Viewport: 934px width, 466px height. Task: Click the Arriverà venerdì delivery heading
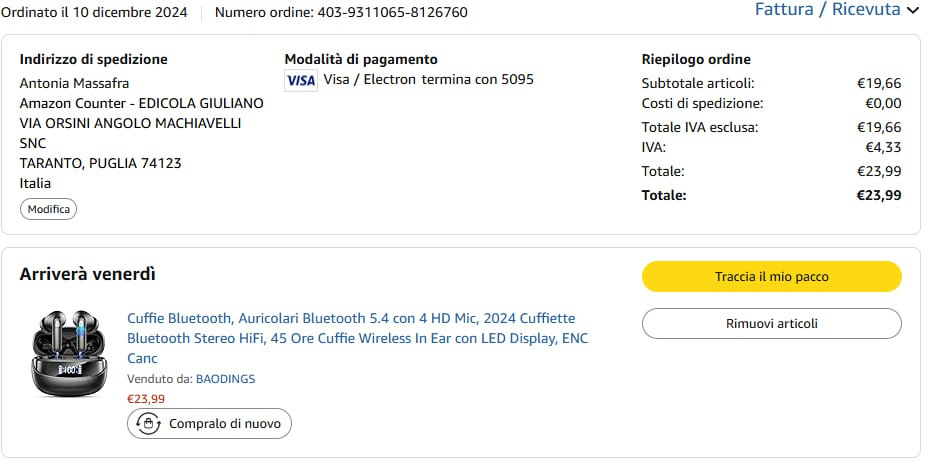88,274
